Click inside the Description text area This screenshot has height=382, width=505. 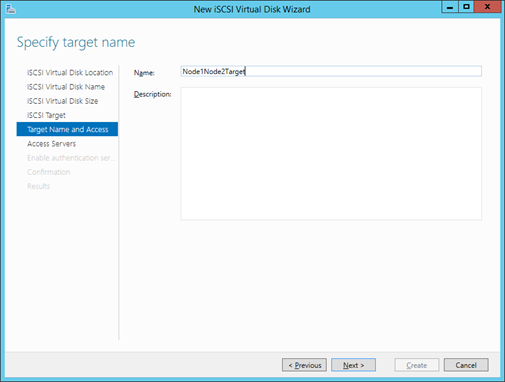coord(331,154)
